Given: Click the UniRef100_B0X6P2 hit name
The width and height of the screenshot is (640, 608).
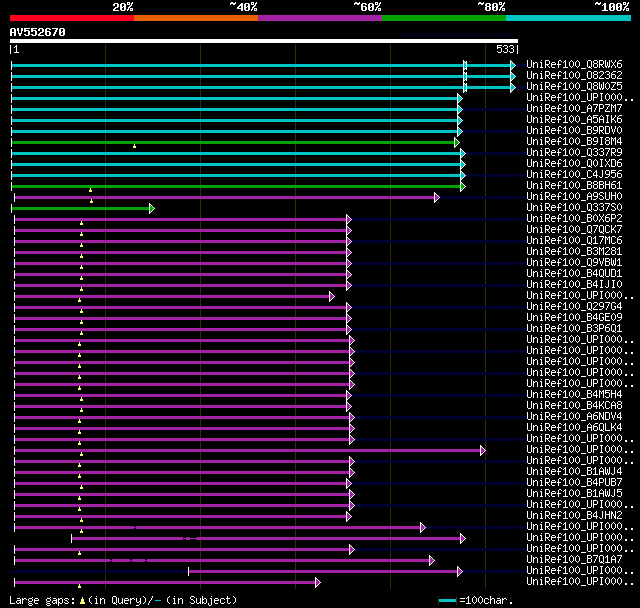Looking at the screenshot, I should pos(574,219).
